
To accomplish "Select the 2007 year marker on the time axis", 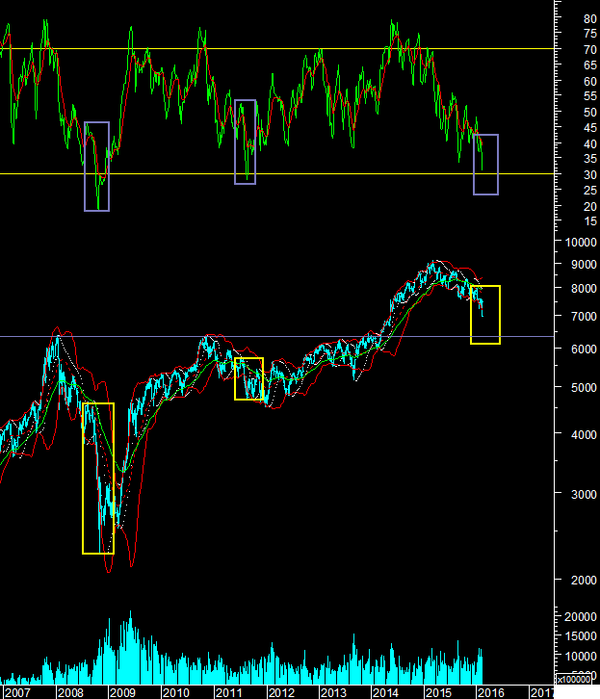I will [16, 692].
